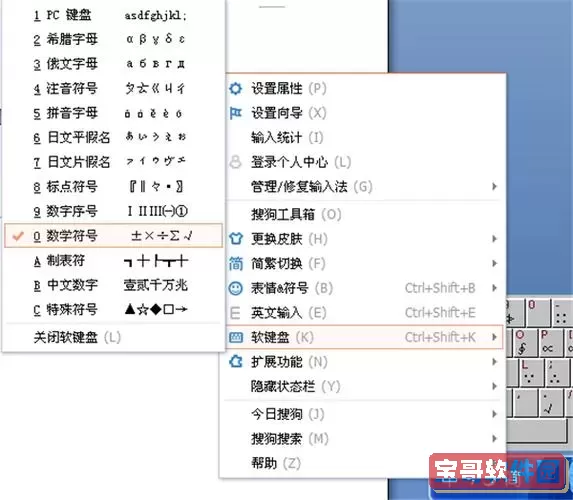Click the 简 icon beside 简繁切换
The image size is (573, 500).
pyautogui.click(x=235, y=264)
